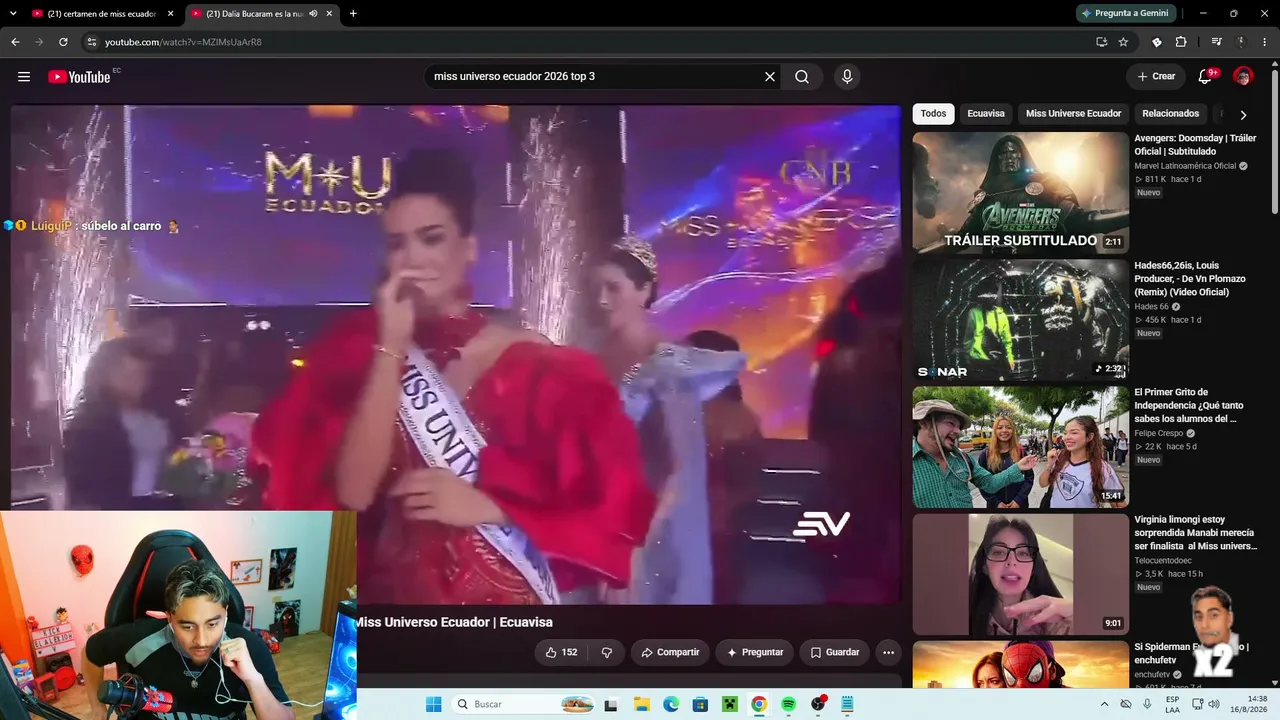Open the Virginia limongi video thumbnail
1280x720 pixels.
(x=1020, y=574)
